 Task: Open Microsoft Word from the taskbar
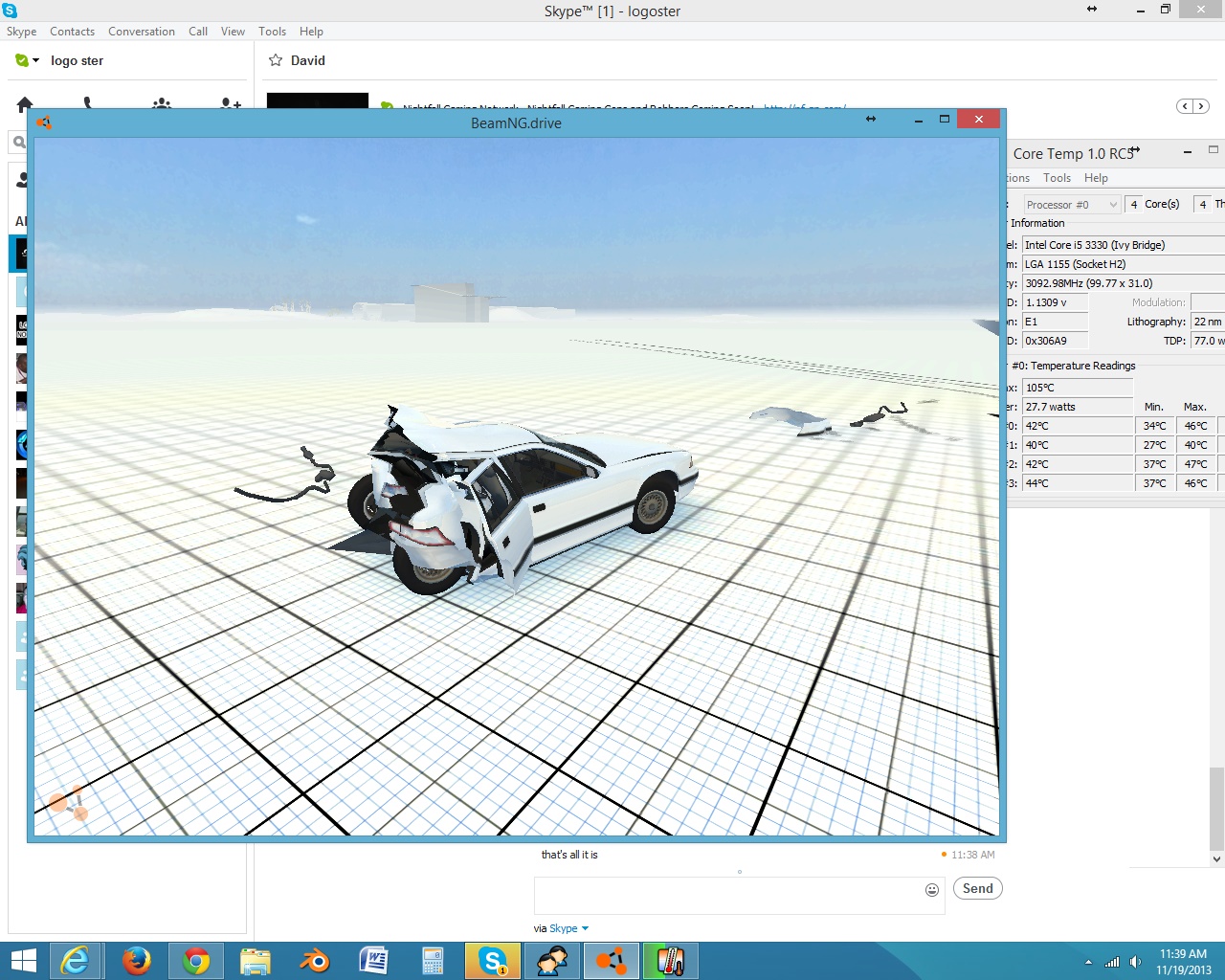(373, 961)
